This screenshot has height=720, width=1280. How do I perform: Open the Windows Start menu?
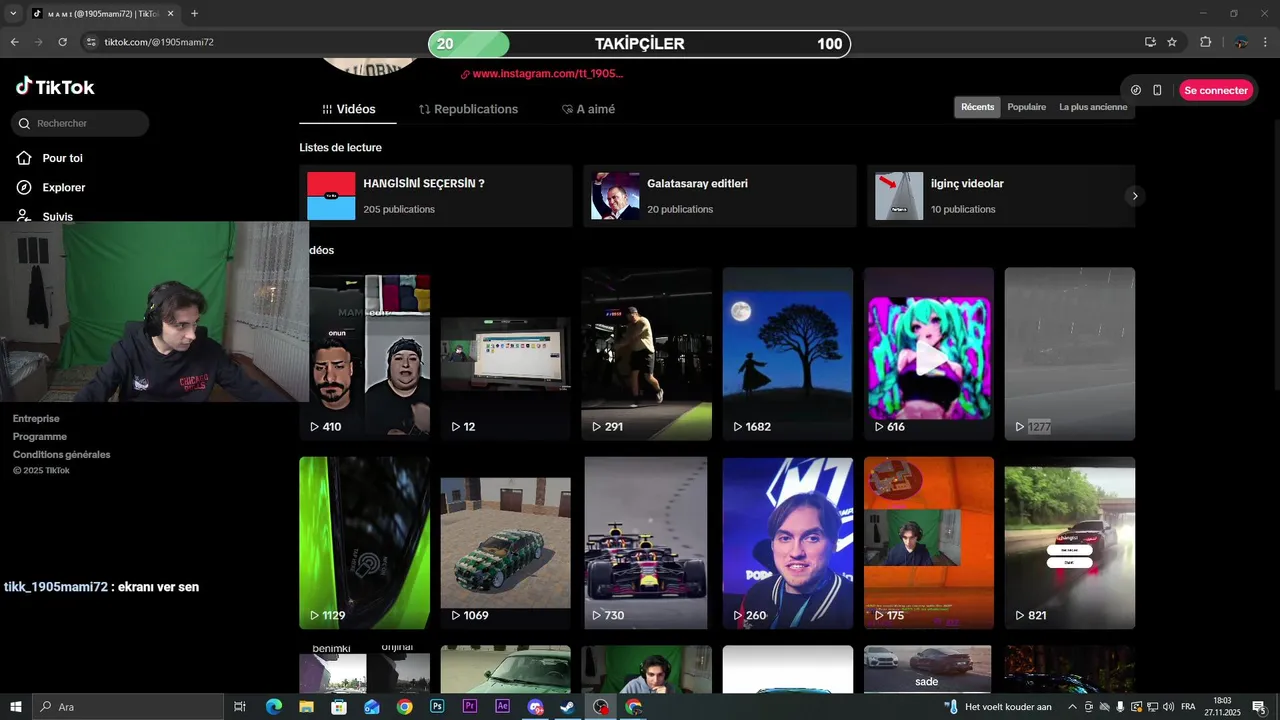pos(16,707)
